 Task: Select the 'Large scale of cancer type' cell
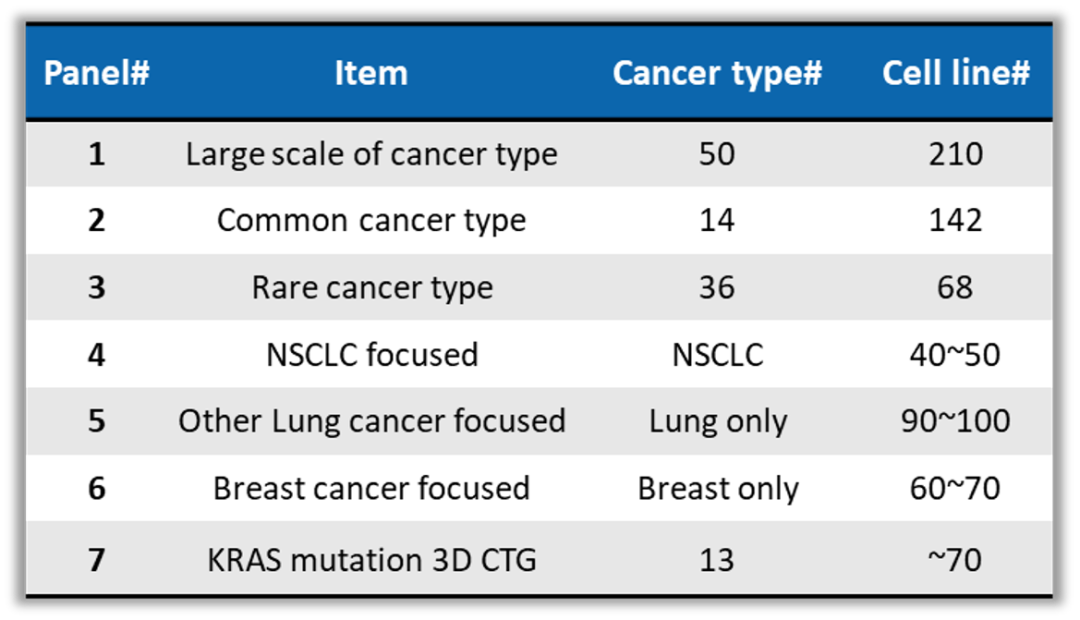click(x=371, y=154)
